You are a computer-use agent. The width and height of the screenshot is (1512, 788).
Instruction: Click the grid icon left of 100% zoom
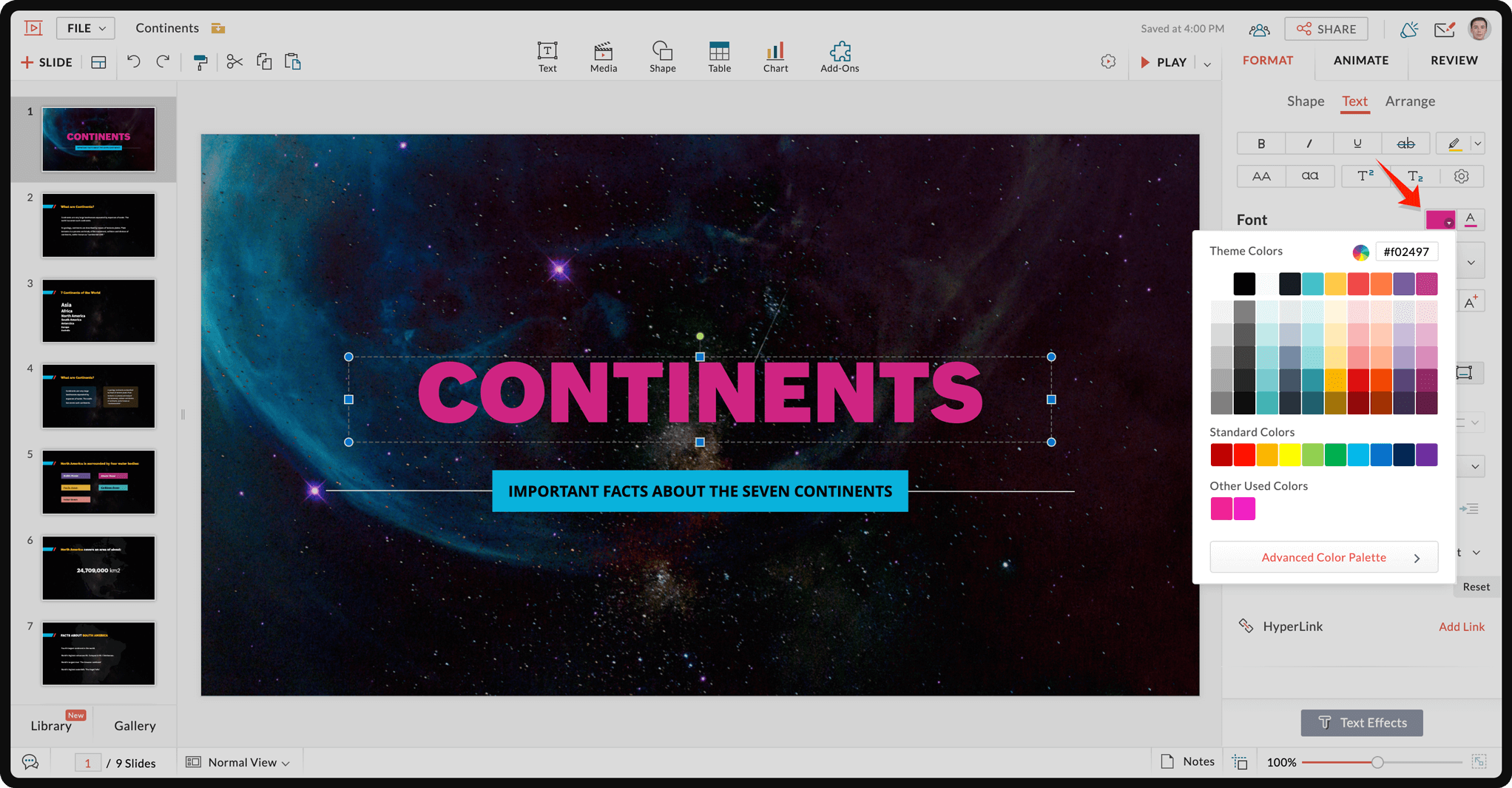point(1241,762)
